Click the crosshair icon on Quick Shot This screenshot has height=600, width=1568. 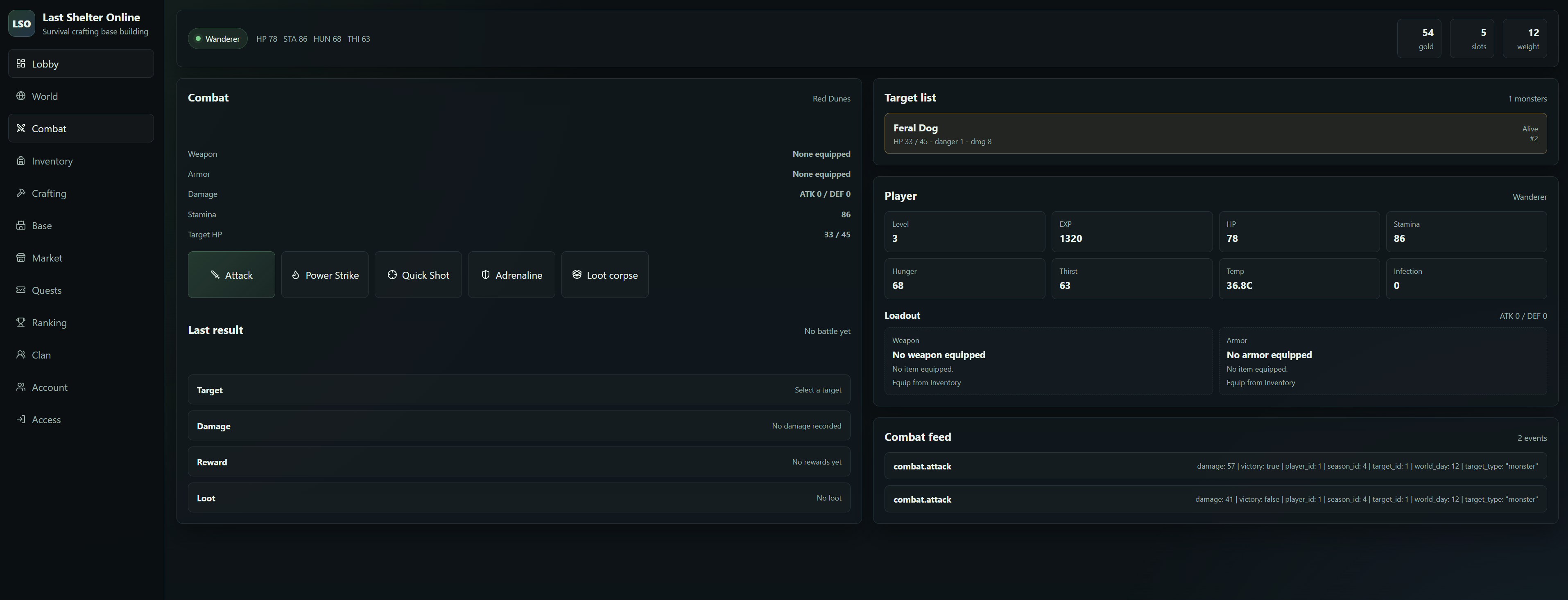click(x=392, y=275)
